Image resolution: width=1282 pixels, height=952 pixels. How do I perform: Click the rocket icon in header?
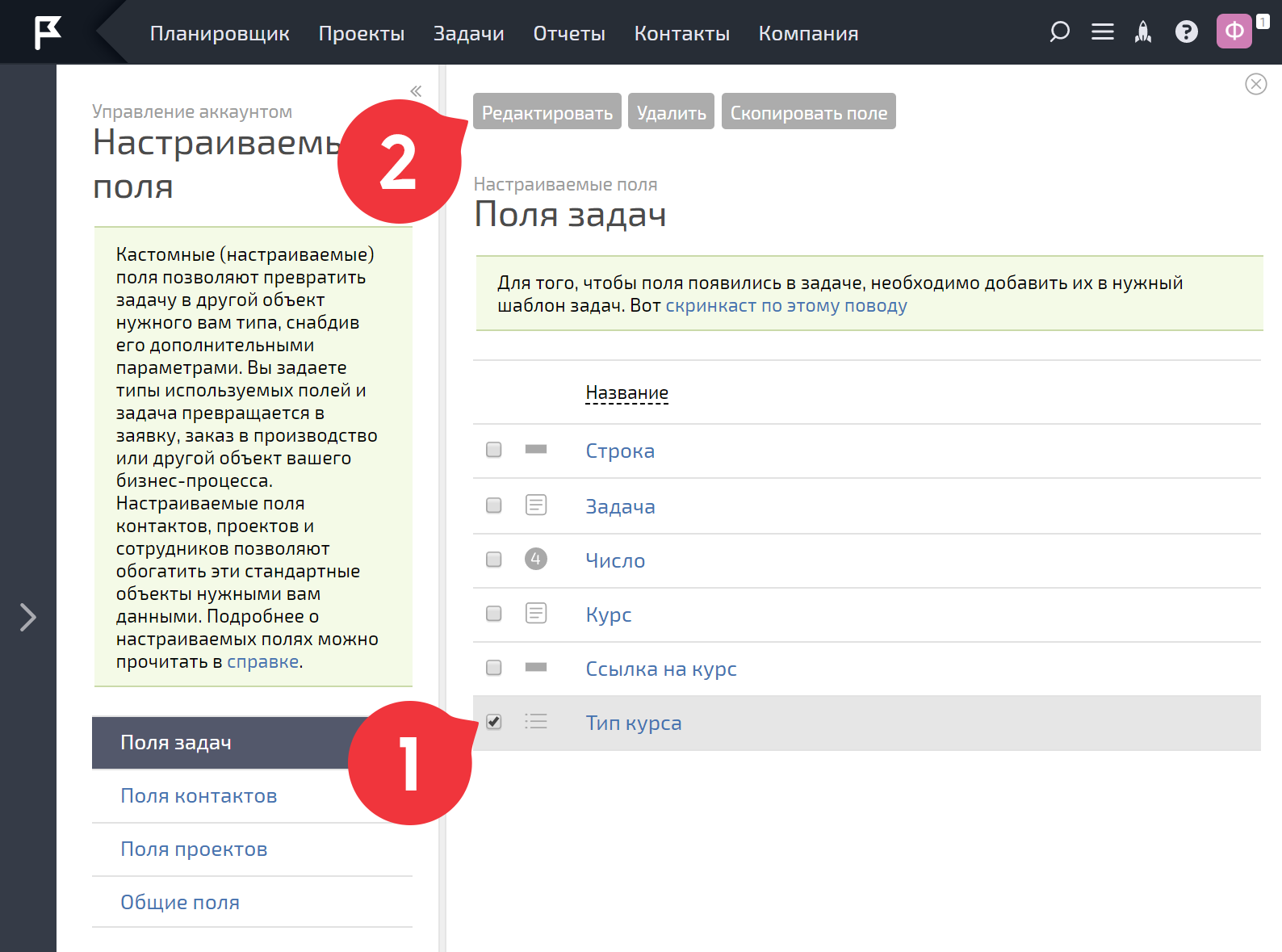tap(1143, 32)
